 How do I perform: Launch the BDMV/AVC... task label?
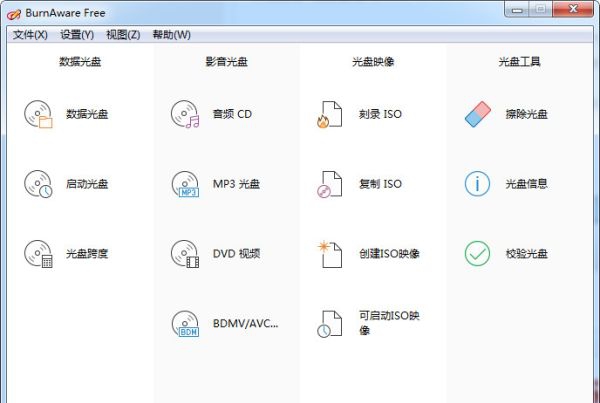(245, 324)
